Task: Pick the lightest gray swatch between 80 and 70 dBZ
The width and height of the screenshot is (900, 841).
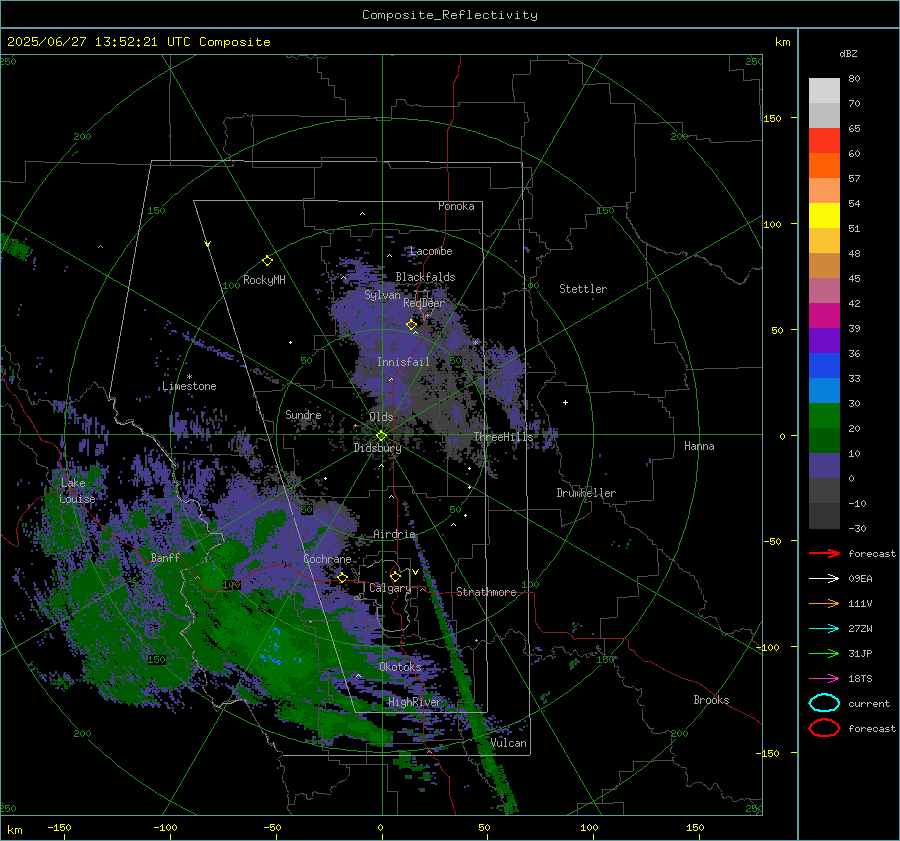Action: (824, 91)
